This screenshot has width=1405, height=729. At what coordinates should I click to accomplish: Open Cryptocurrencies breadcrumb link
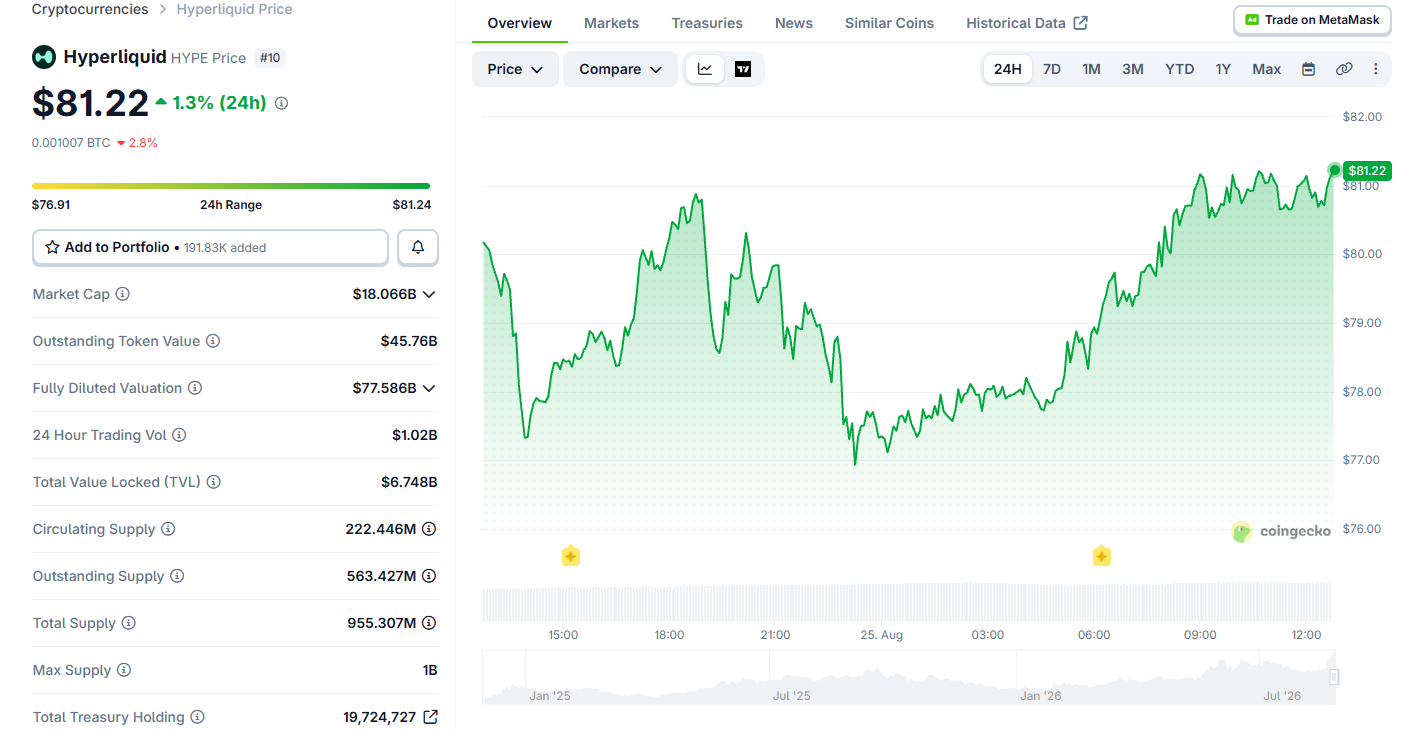tap(90, 9)
